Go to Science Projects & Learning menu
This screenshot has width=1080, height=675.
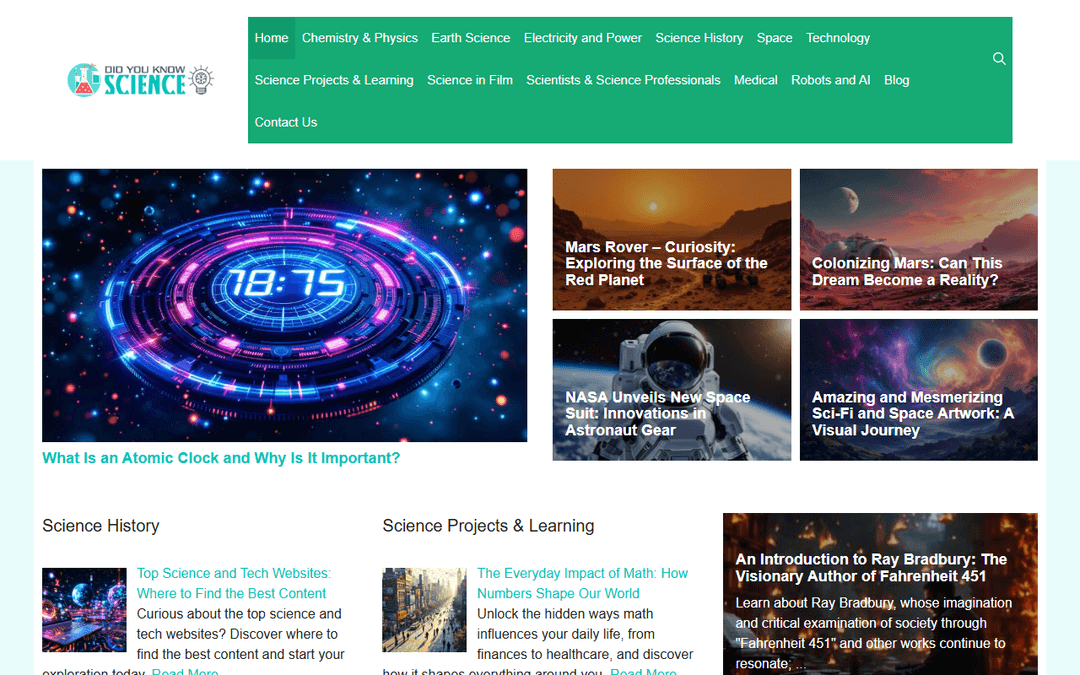[334, 80]
